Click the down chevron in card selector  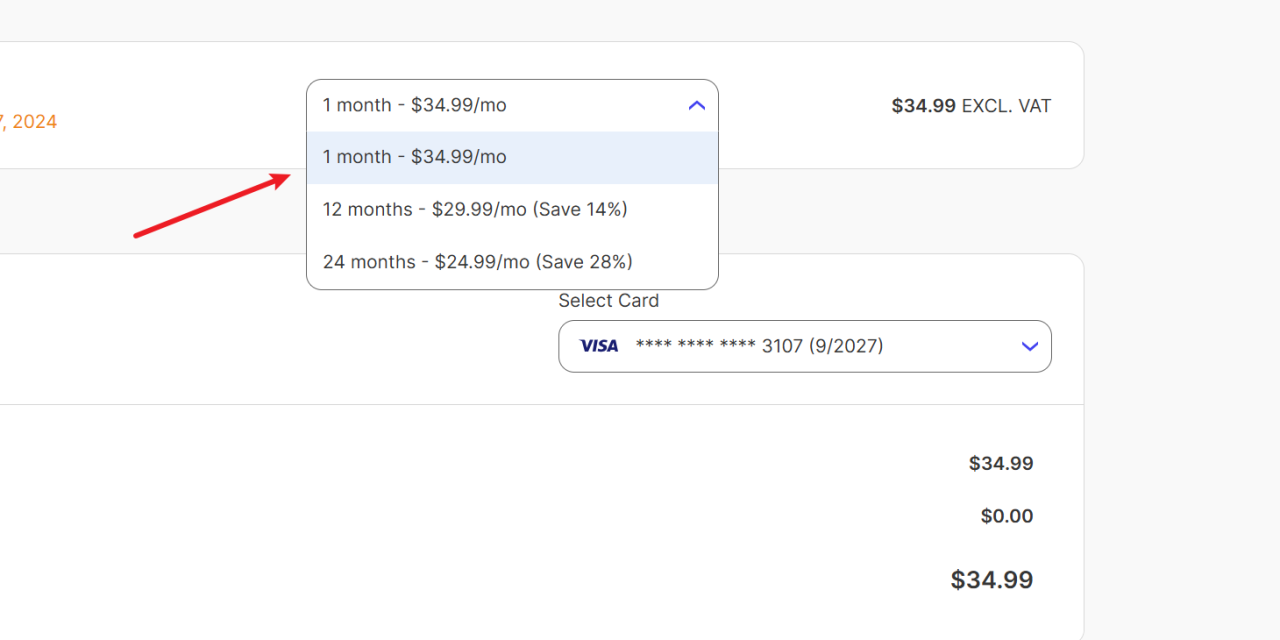[x=1030, y=346]
